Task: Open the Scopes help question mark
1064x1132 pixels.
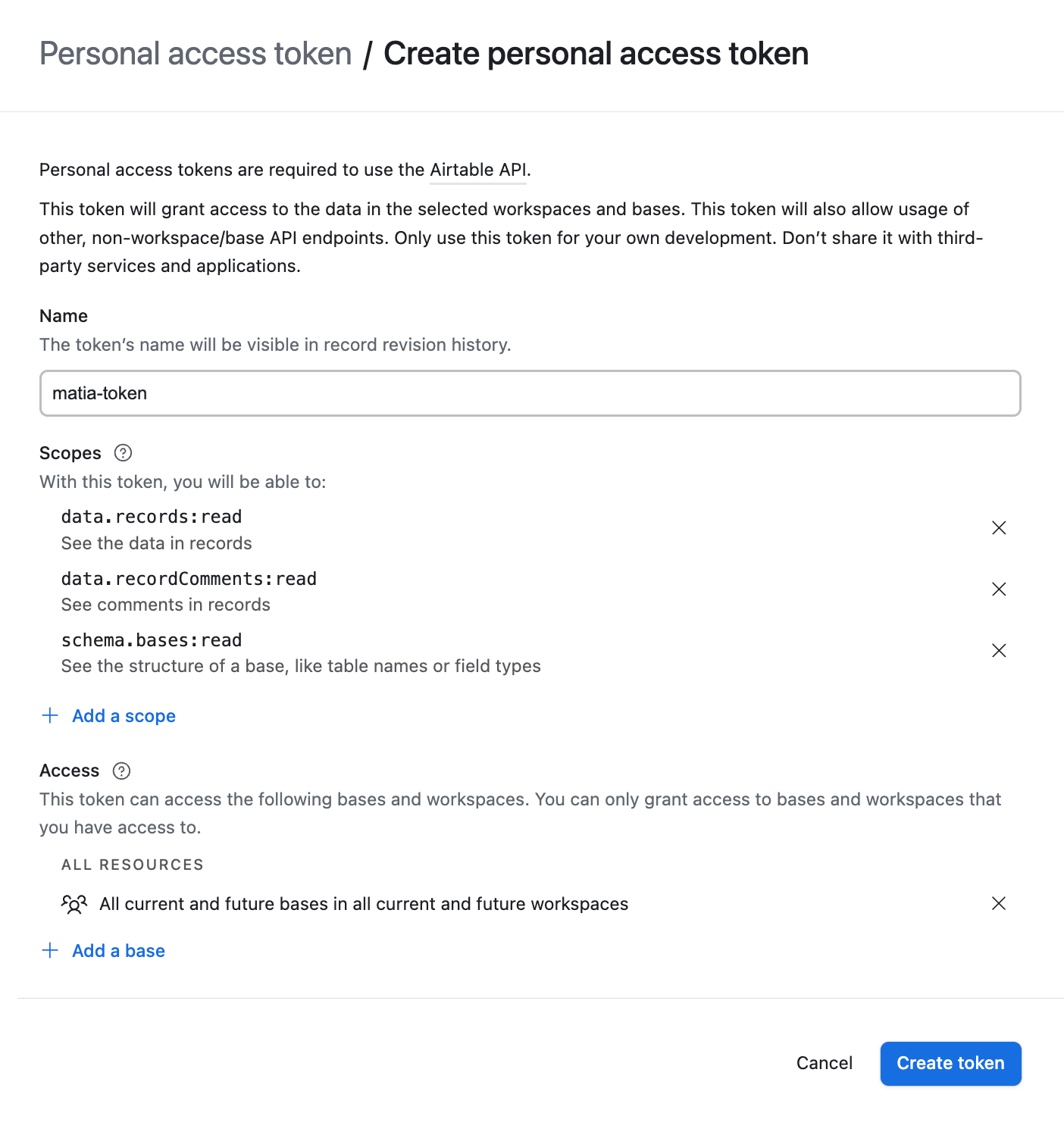Action: [123, 453]
